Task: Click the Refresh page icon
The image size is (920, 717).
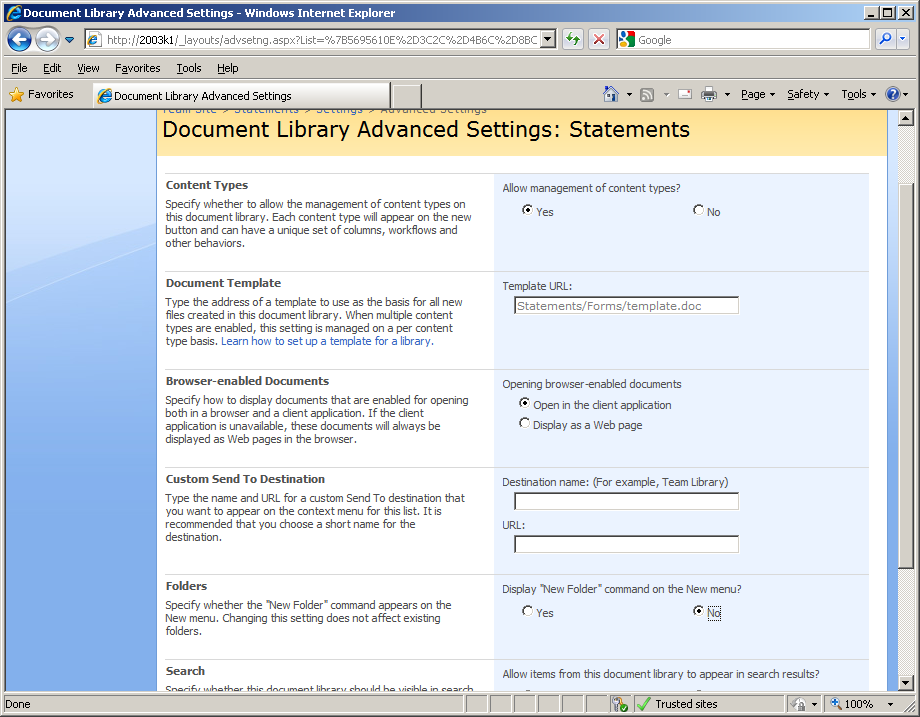Action: (570, 39)
